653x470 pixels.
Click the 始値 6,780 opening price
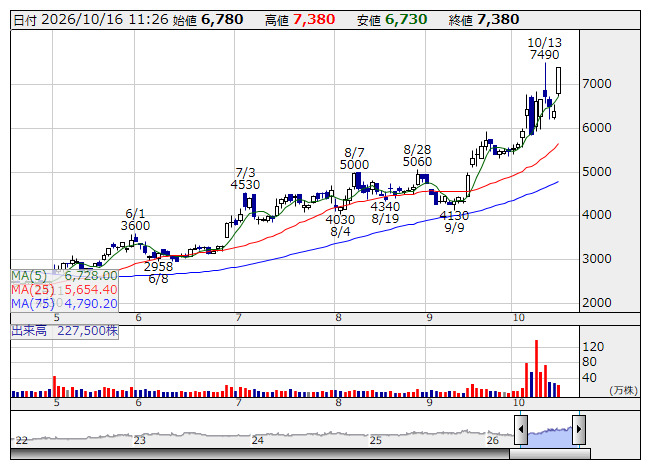208,20
